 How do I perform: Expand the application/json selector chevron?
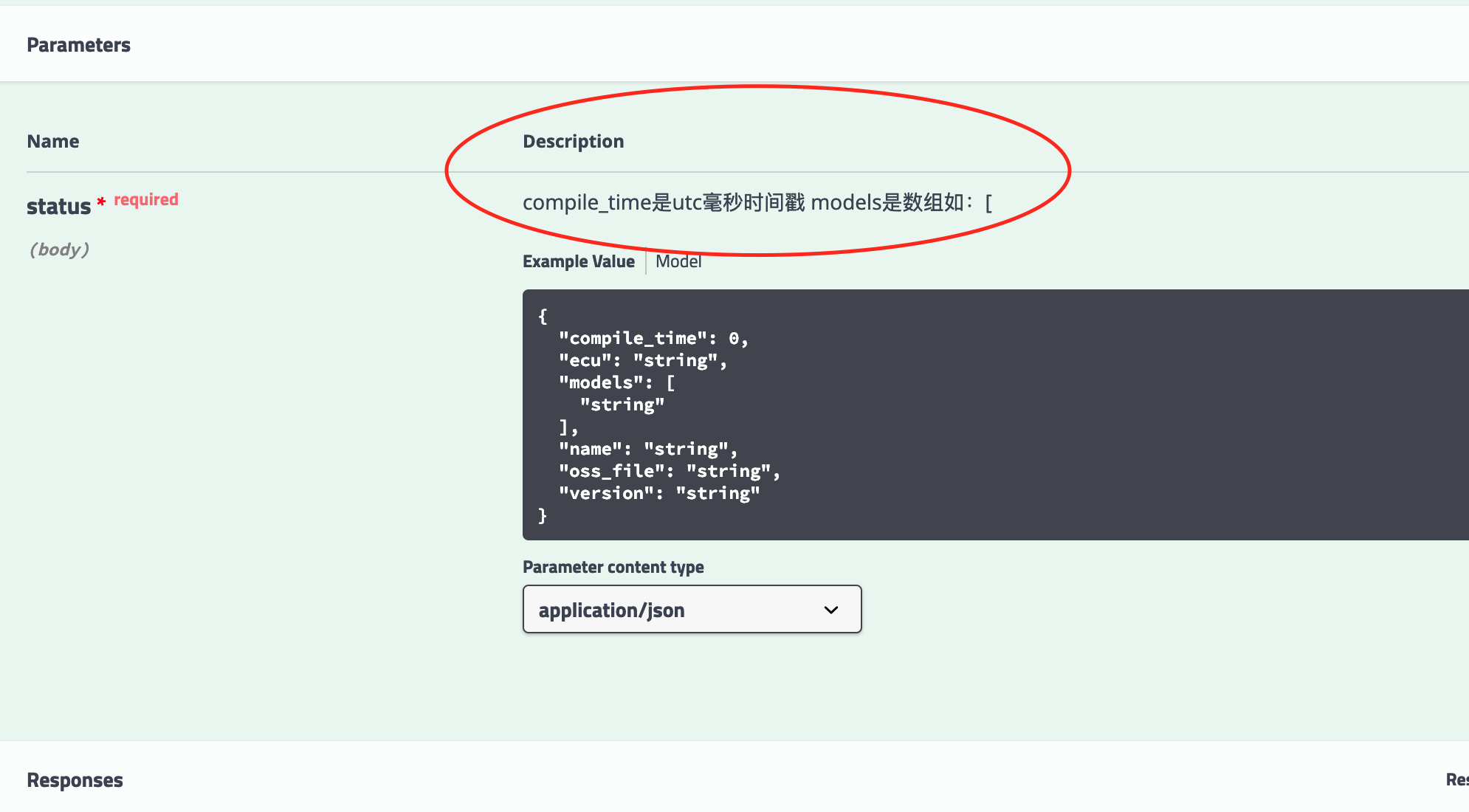(x=830, y=609)
